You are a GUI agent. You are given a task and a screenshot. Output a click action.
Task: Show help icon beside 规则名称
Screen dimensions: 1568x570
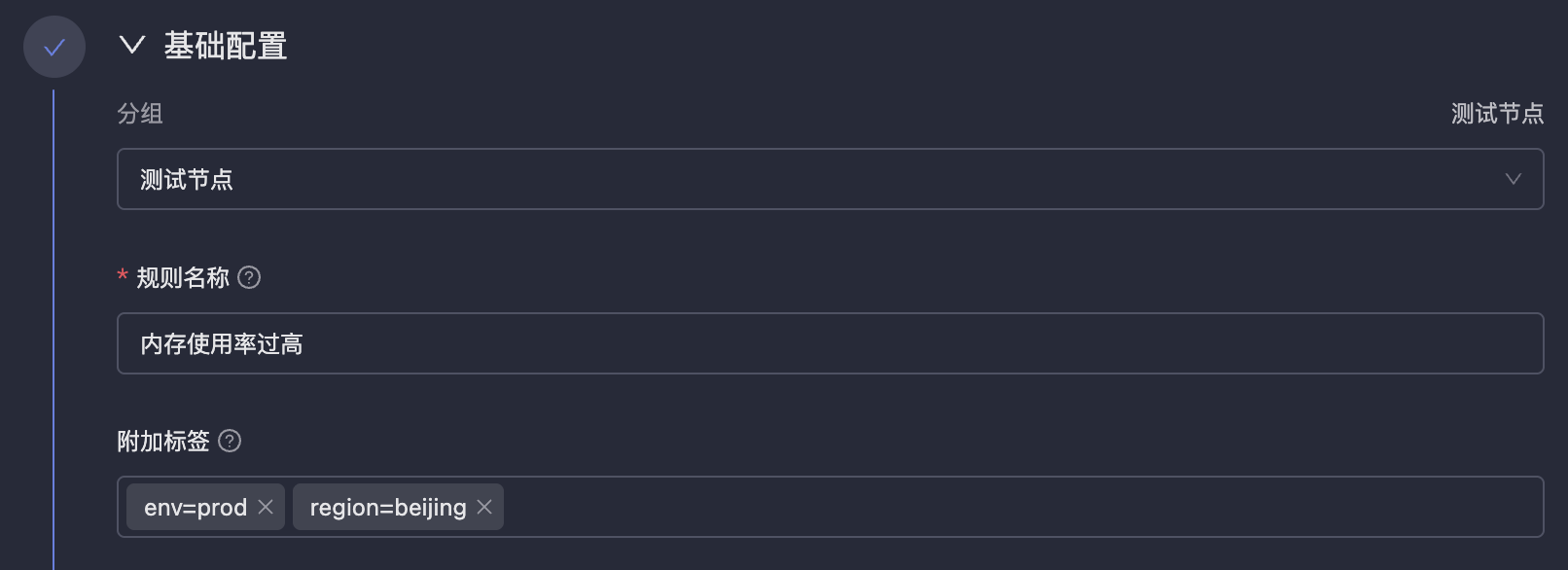(249, 278)
